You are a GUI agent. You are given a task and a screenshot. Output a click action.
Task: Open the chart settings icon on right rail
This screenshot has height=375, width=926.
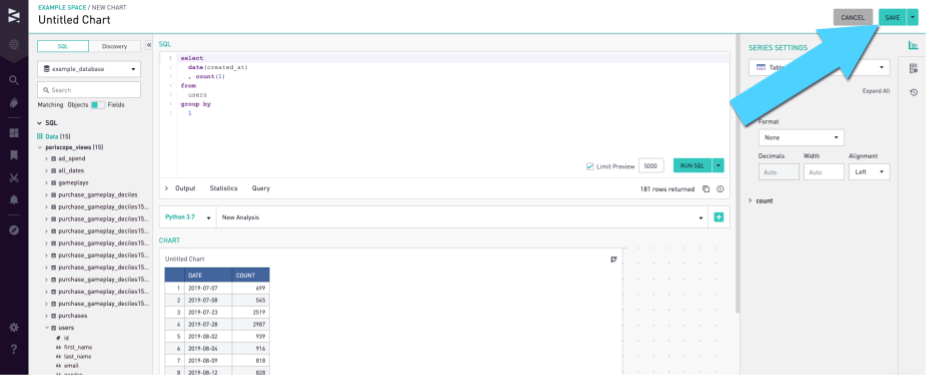coord(913,45)
